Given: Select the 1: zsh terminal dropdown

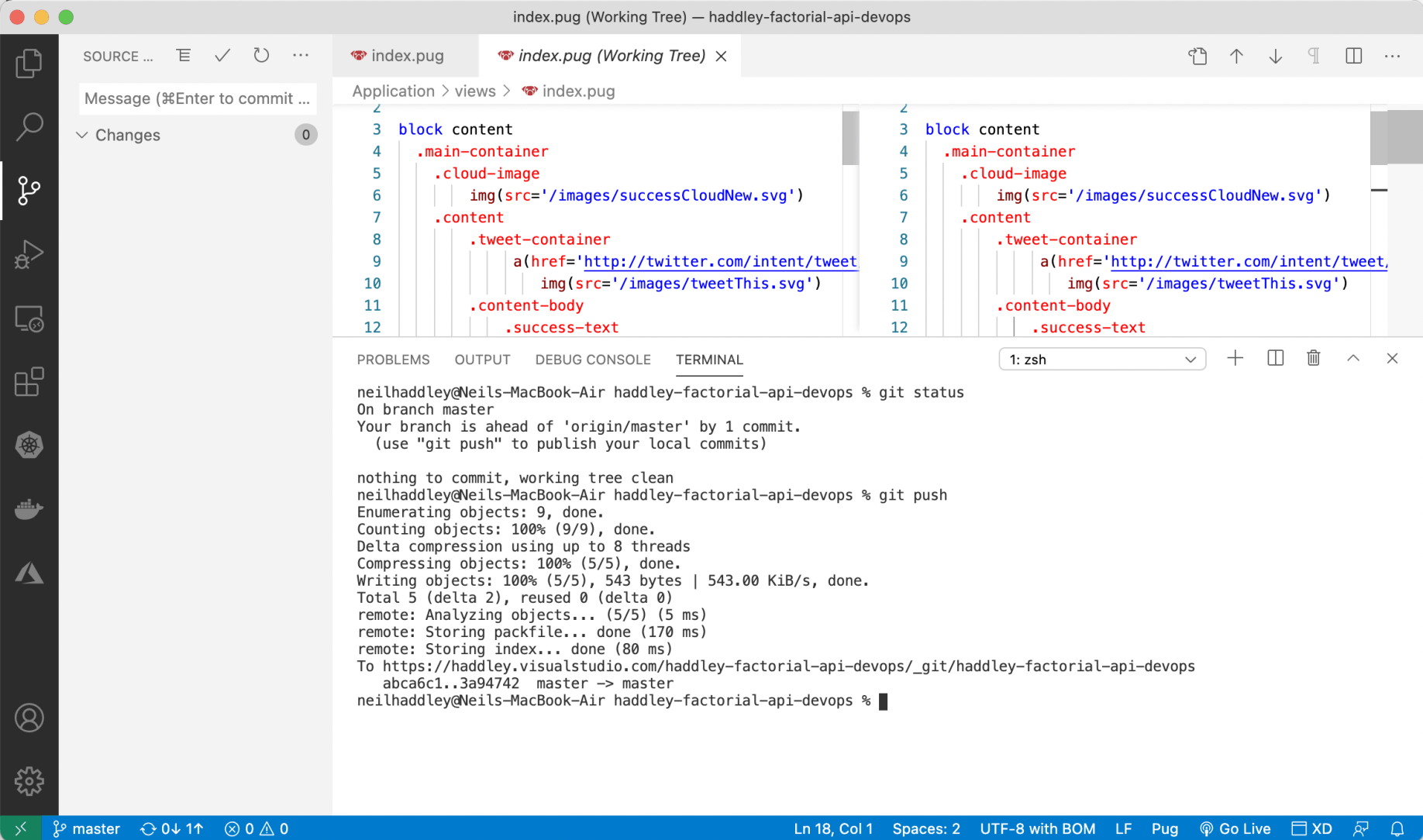Looking at the screenshot, I should click(x=1102, y=360).
